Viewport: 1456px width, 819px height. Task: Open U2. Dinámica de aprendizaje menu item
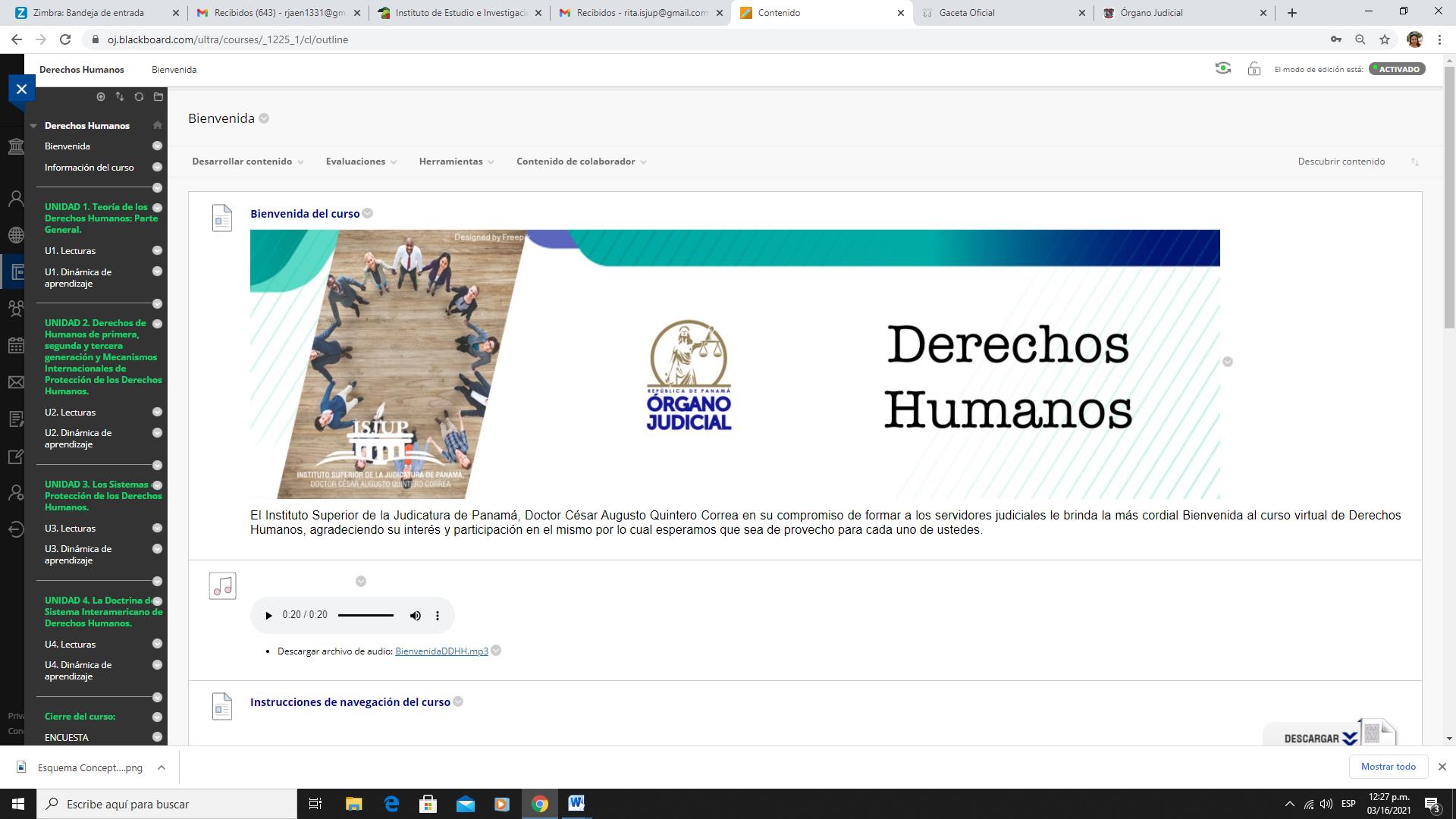pyautogui.click(x=78, y=438)
